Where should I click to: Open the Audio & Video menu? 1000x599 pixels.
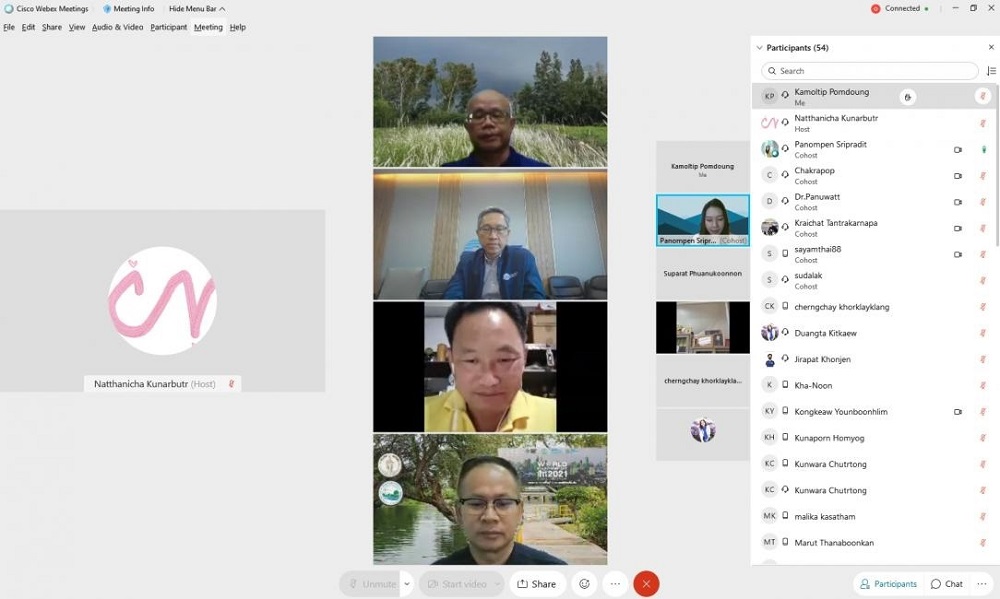pyautogui.click(x=117, y=27)
